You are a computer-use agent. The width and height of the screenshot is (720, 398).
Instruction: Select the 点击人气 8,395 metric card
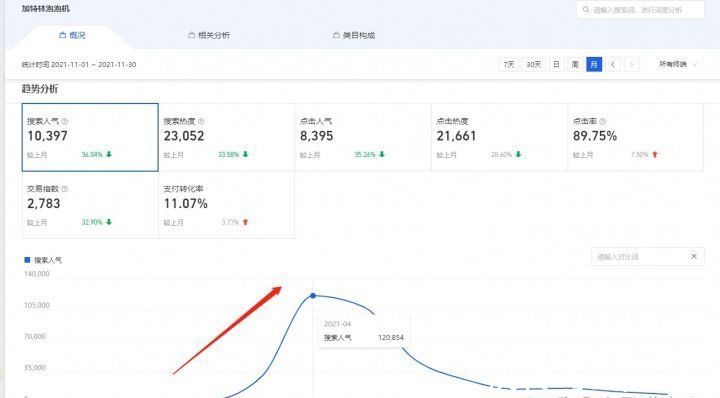363,137
